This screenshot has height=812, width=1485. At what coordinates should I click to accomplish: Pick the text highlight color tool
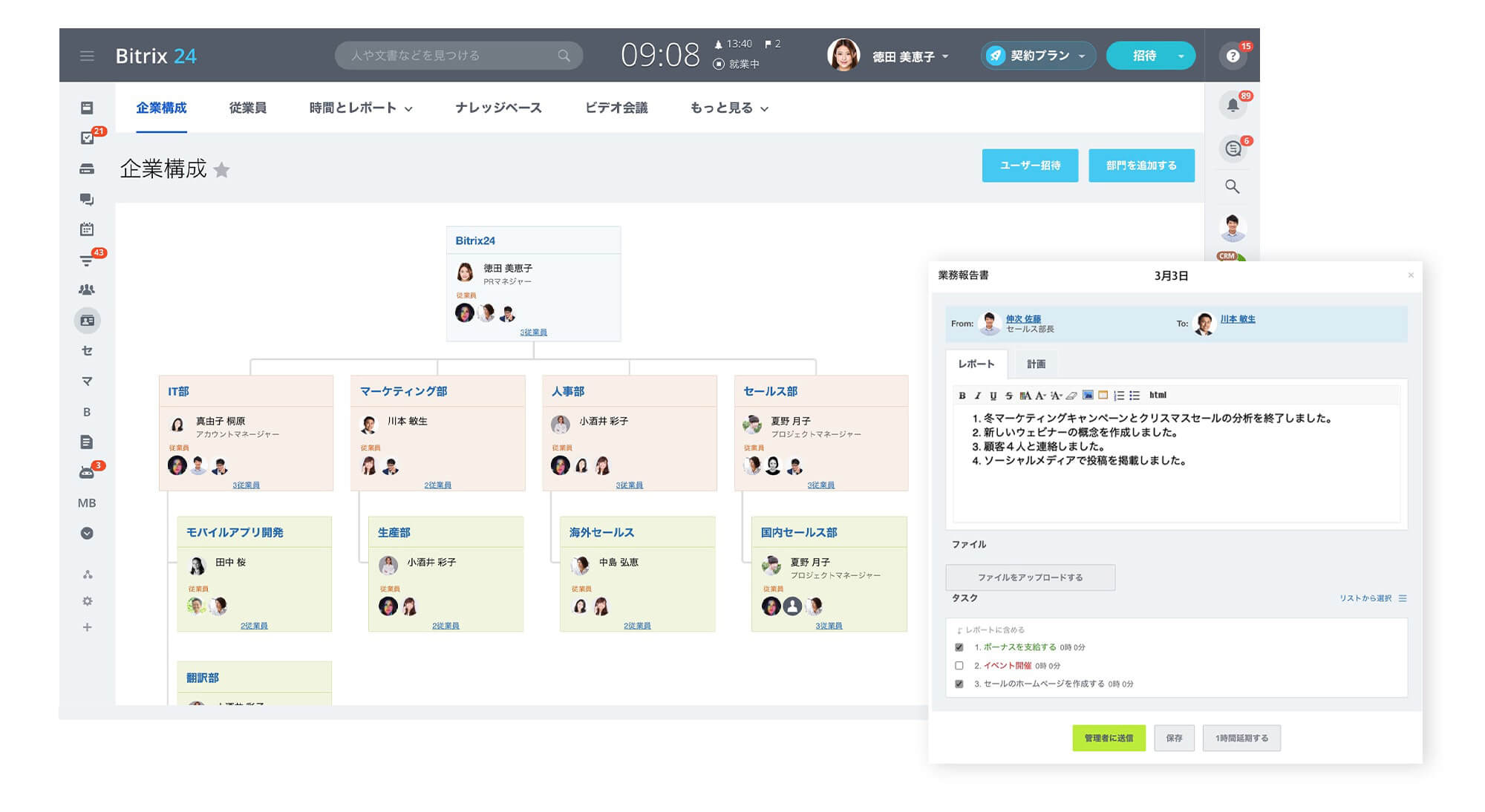1025,396
